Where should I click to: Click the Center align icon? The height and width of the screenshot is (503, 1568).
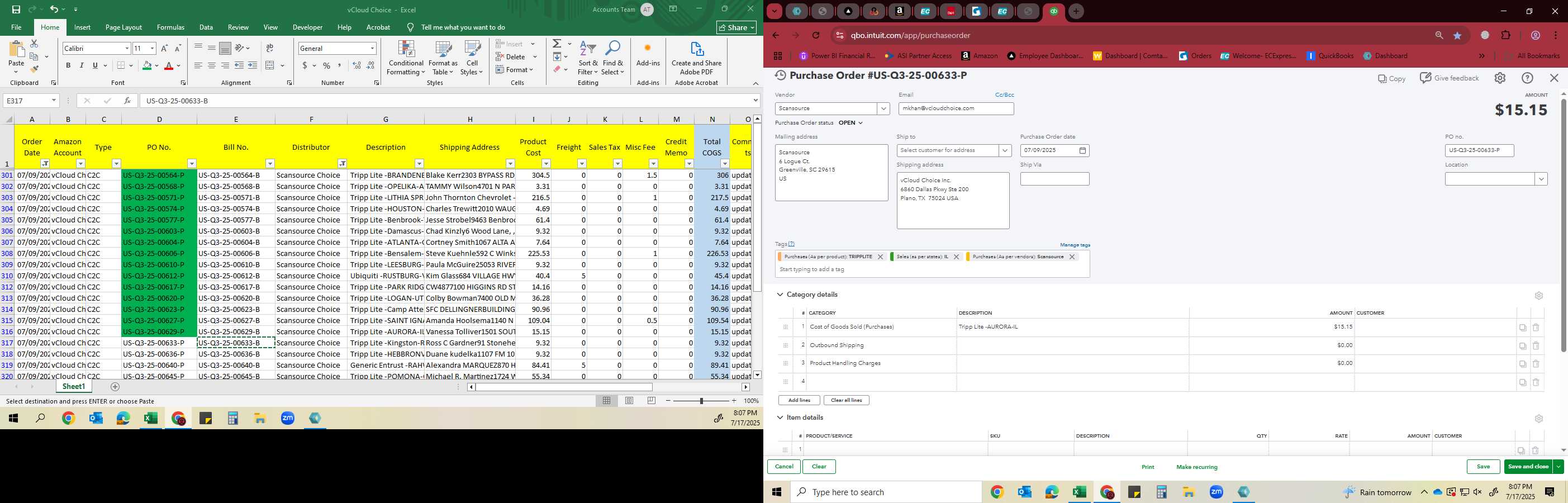point(212,65)
